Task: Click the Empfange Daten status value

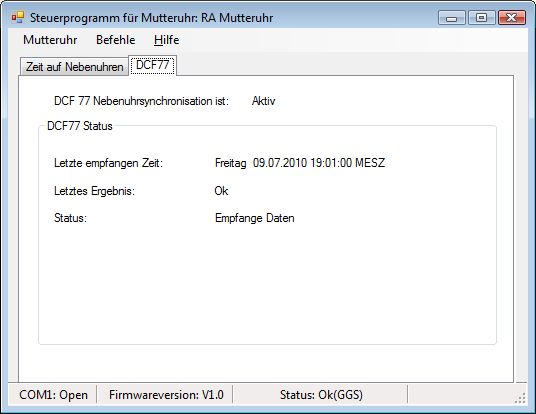Action: pyautogui.click(x=255, y=218)
